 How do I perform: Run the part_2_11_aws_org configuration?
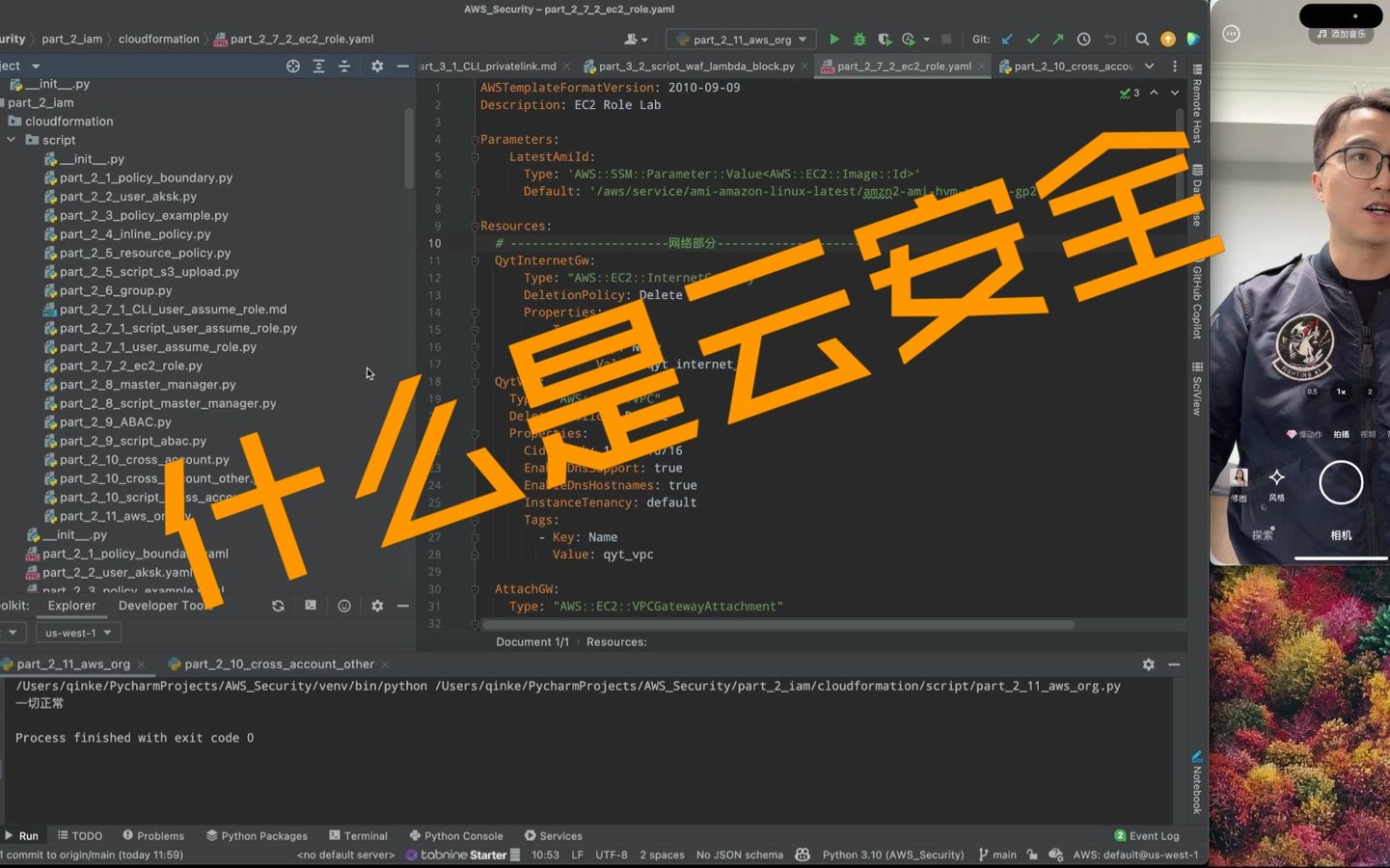834,40
